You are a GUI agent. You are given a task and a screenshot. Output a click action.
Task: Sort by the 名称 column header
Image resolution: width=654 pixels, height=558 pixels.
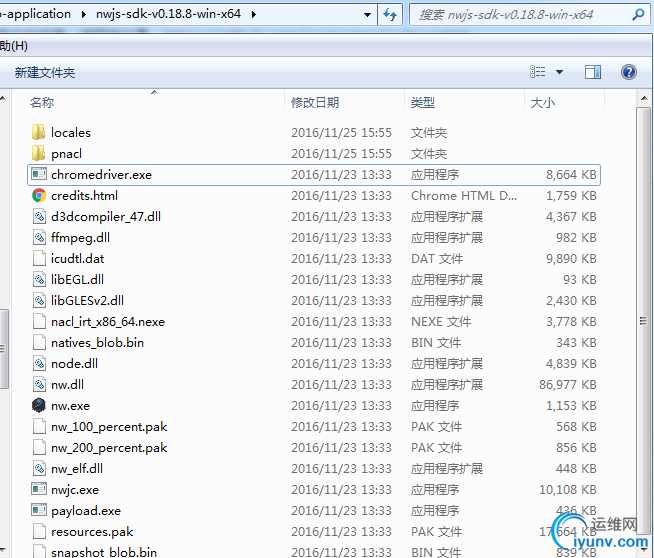[x=42, y=102]
